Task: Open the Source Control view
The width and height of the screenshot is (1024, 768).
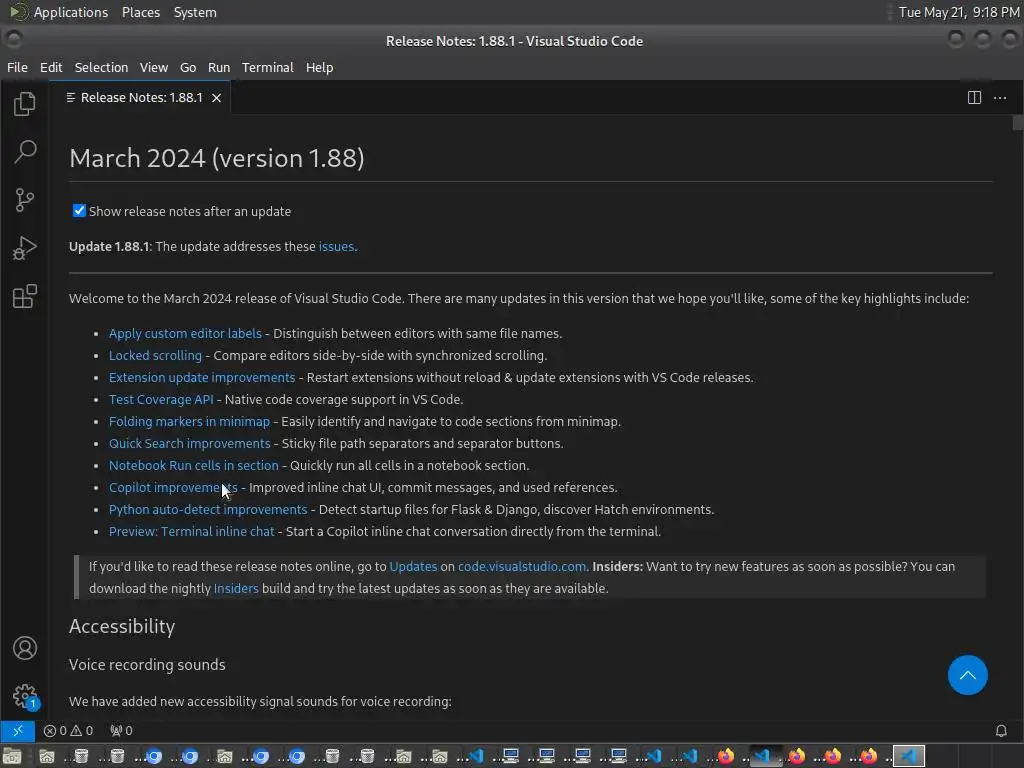Action: point(24,200)
